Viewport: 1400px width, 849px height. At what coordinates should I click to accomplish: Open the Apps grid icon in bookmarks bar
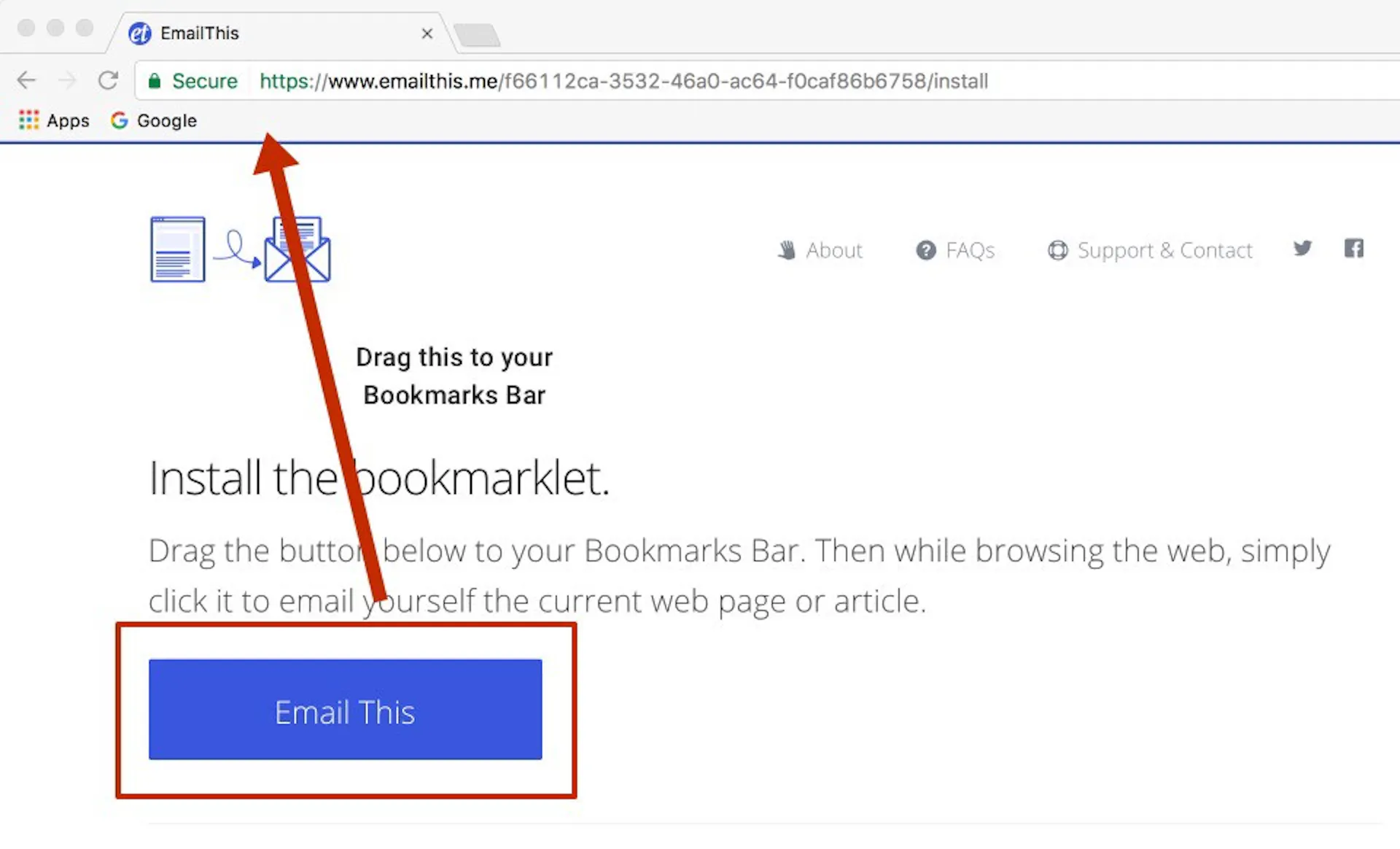(x=28, y=120)
